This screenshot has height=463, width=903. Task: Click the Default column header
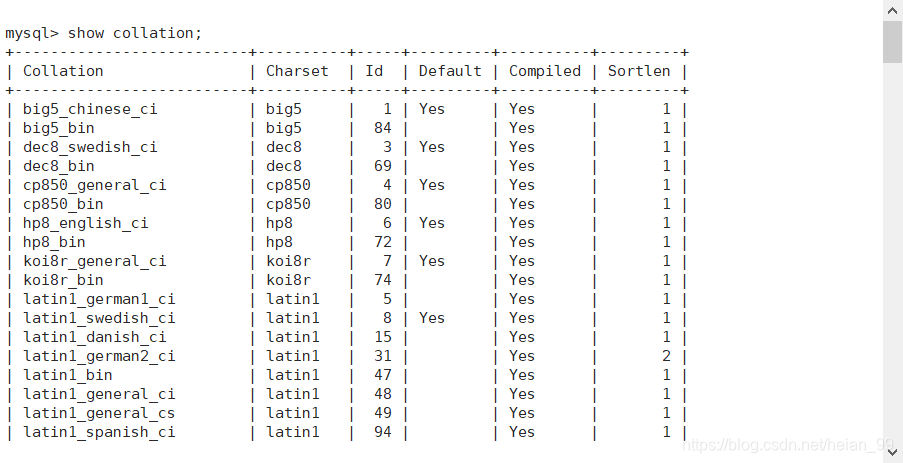pyautogui.click(x=450, y=71)
